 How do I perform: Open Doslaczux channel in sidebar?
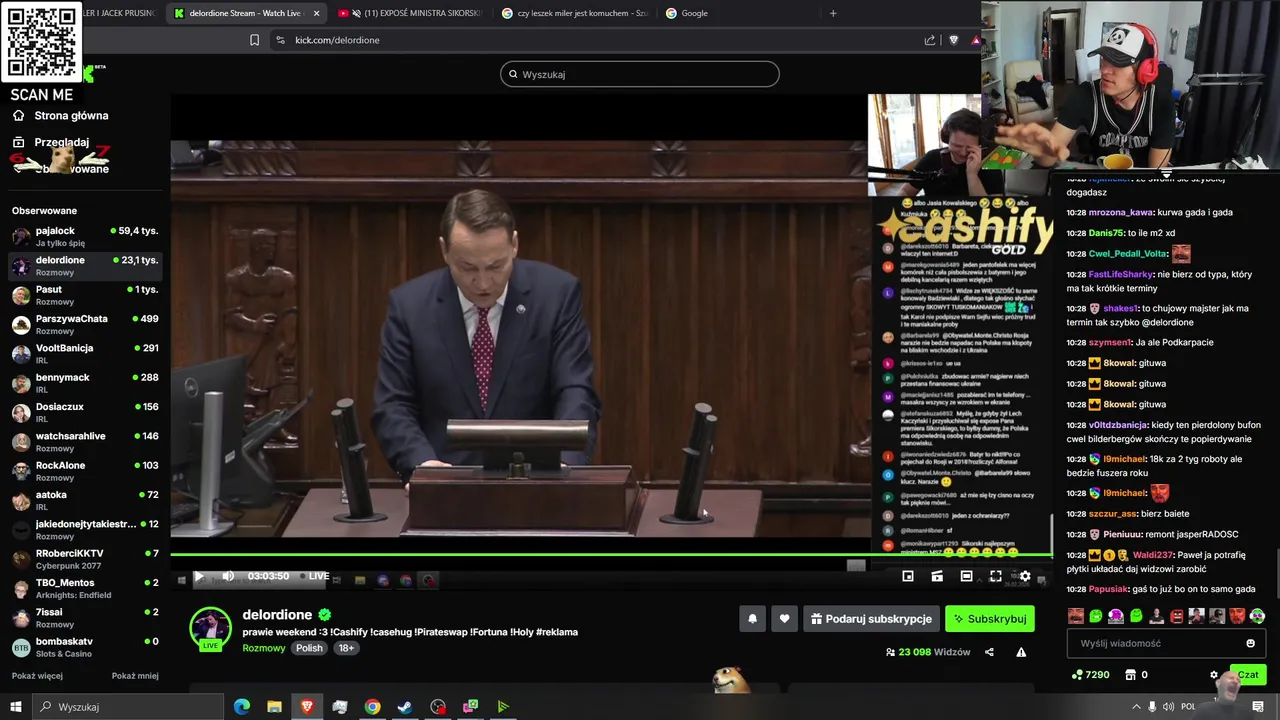coord(85,412)
